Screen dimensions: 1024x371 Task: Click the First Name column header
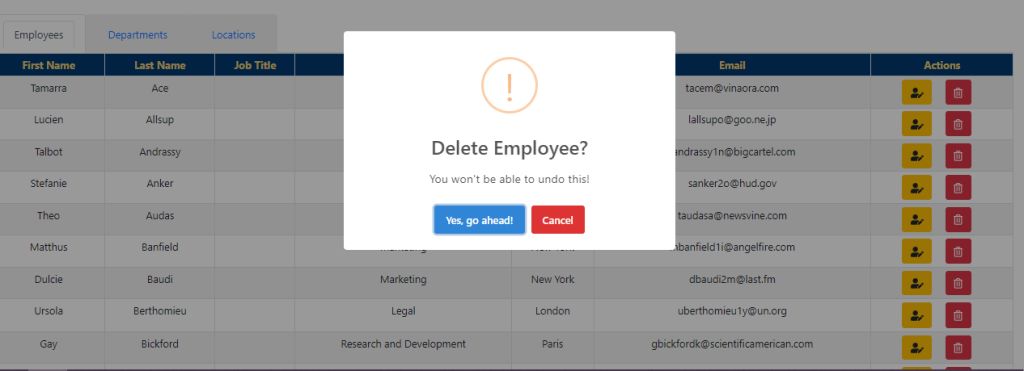point(49,65)
